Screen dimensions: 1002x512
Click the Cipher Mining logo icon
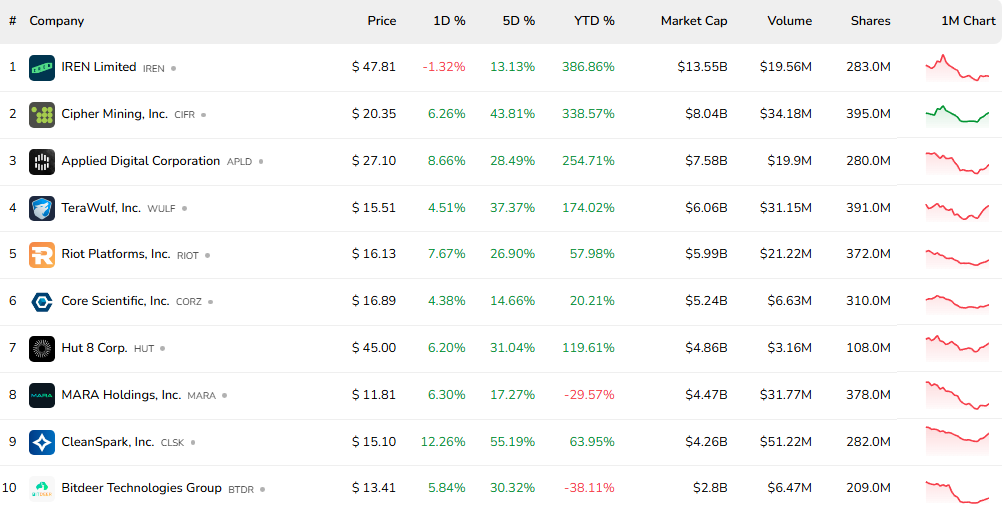point(42,115)
